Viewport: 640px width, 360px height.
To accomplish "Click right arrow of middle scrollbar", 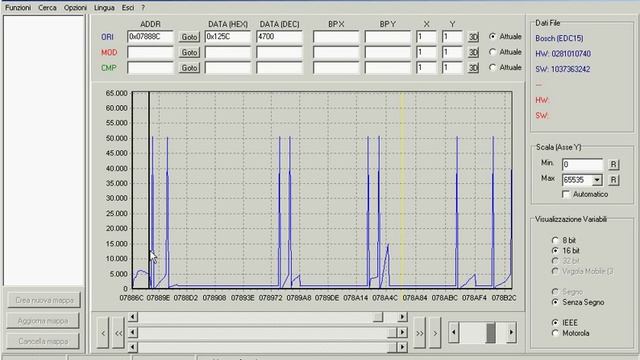I will (x=402, y=332).
